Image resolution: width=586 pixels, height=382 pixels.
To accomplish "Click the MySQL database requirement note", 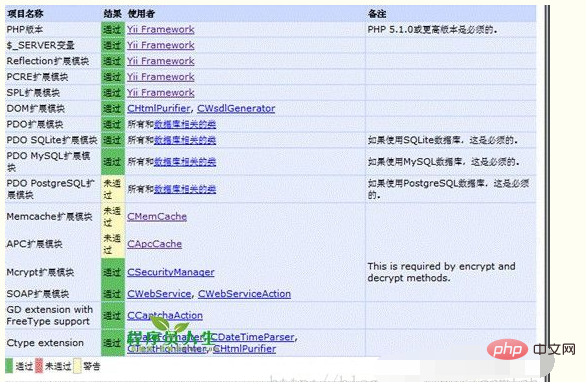I will click(x=444, y=161).
